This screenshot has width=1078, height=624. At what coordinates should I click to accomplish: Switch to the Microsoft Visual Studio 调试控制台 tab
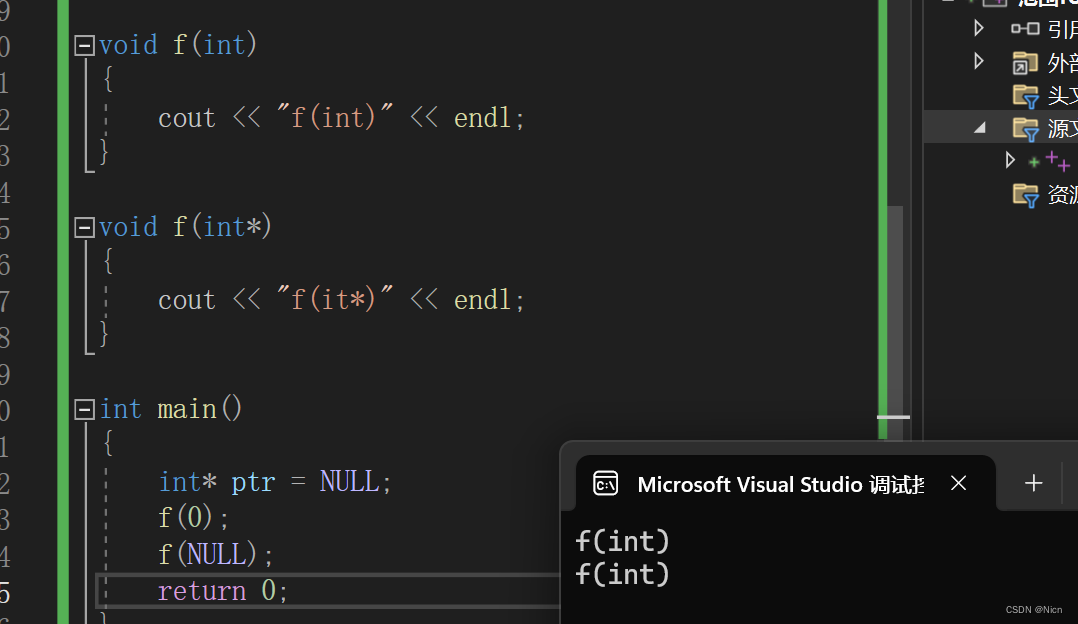tap(780, 484)
